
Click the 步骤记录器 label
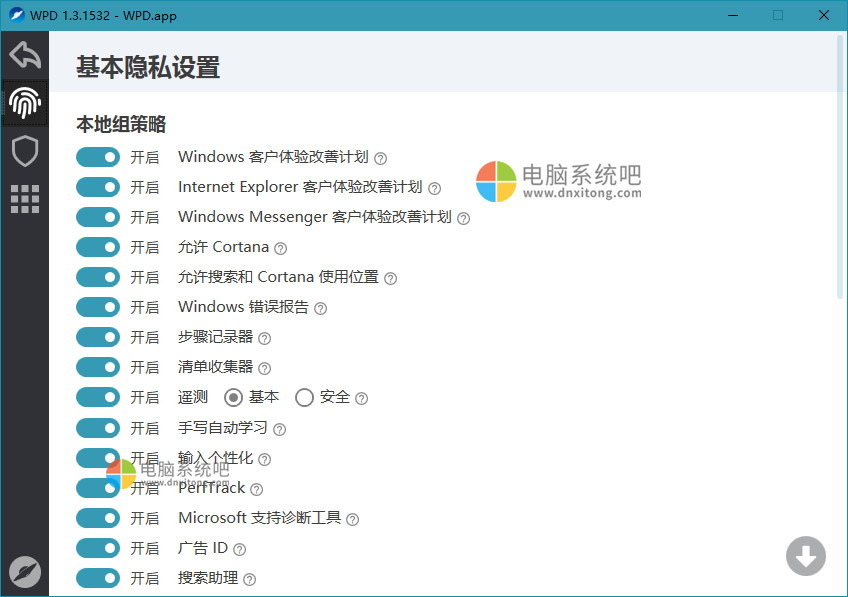(215, 337)
